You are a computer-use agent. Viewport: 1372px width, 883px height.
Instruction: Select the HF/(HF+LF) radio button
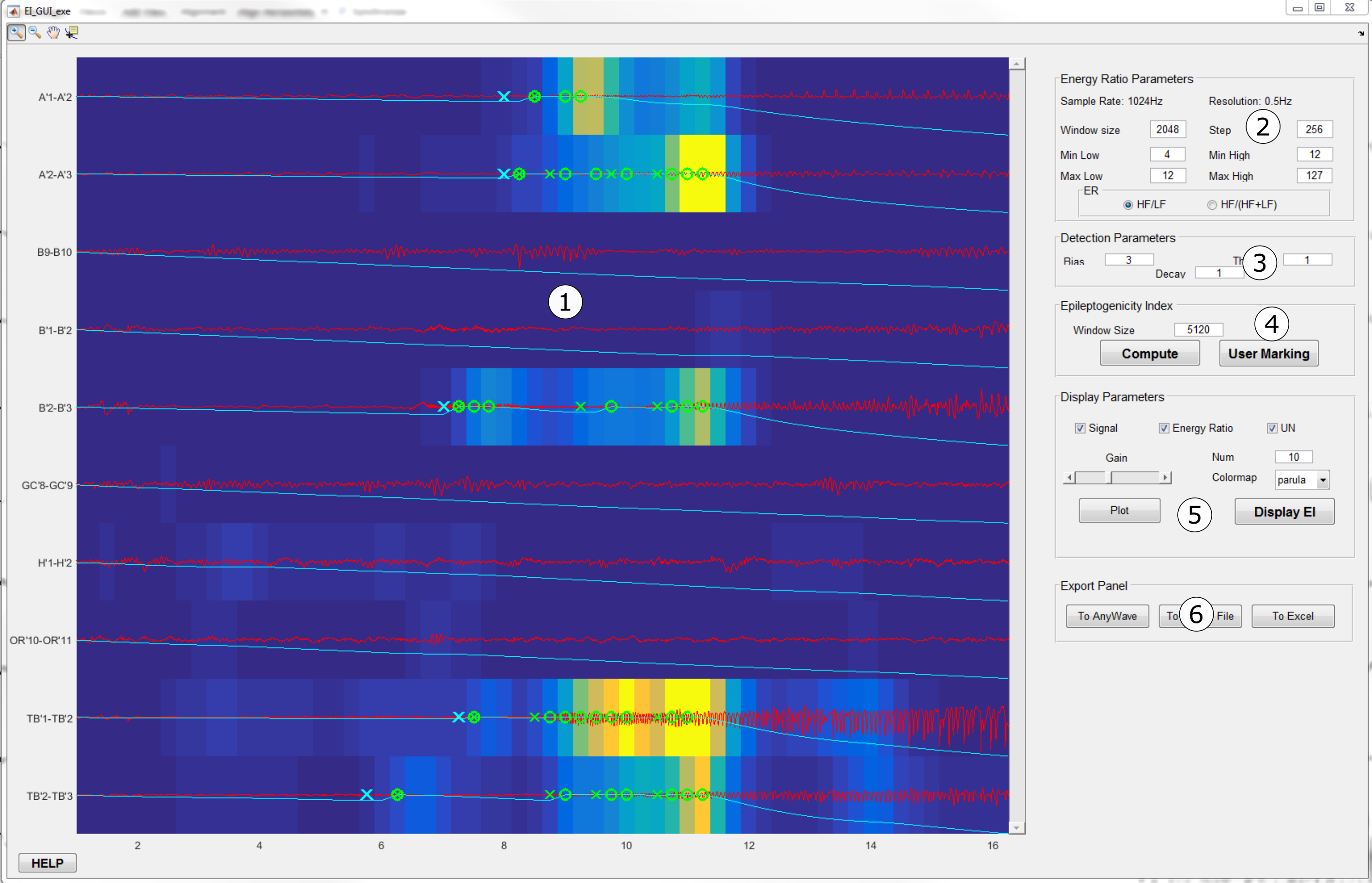(x=1212, y=205)
